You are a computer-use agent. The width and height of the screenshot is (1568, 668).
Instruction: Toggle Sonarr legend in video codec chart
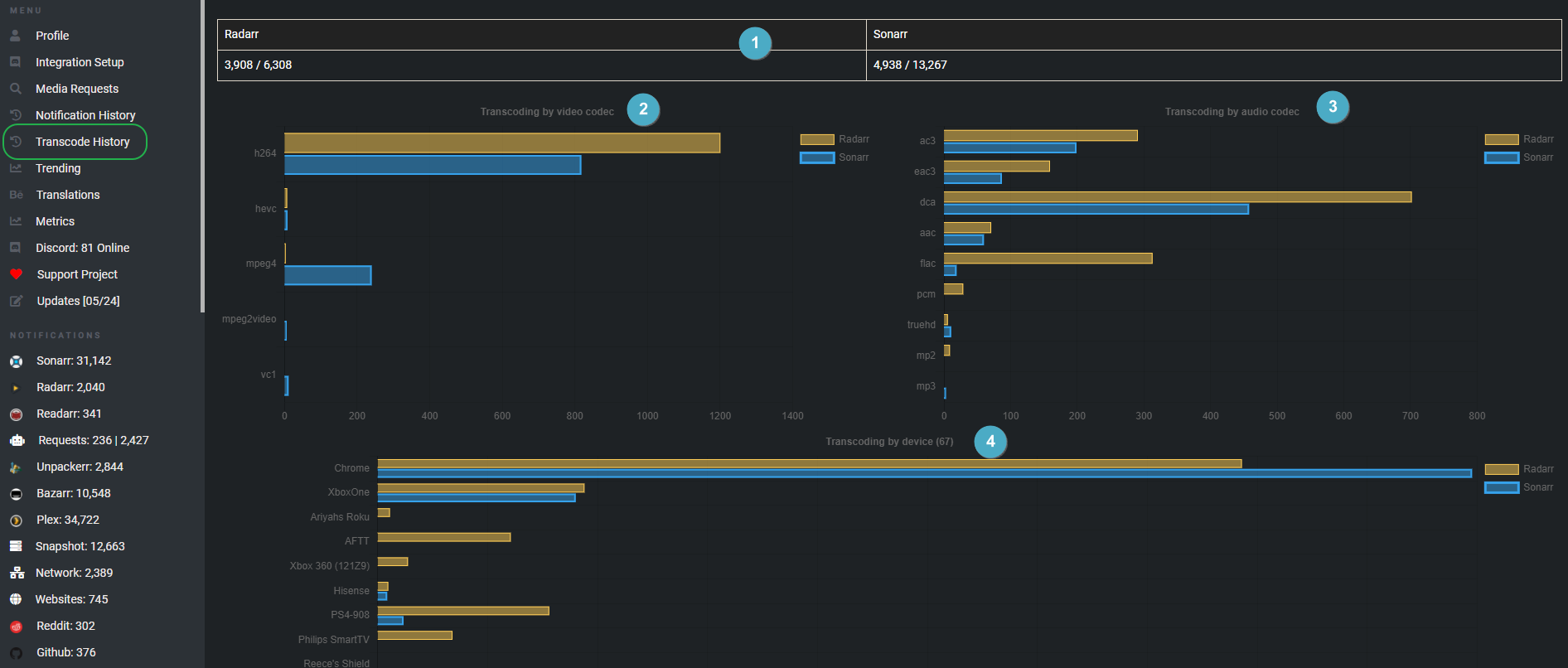835,157
